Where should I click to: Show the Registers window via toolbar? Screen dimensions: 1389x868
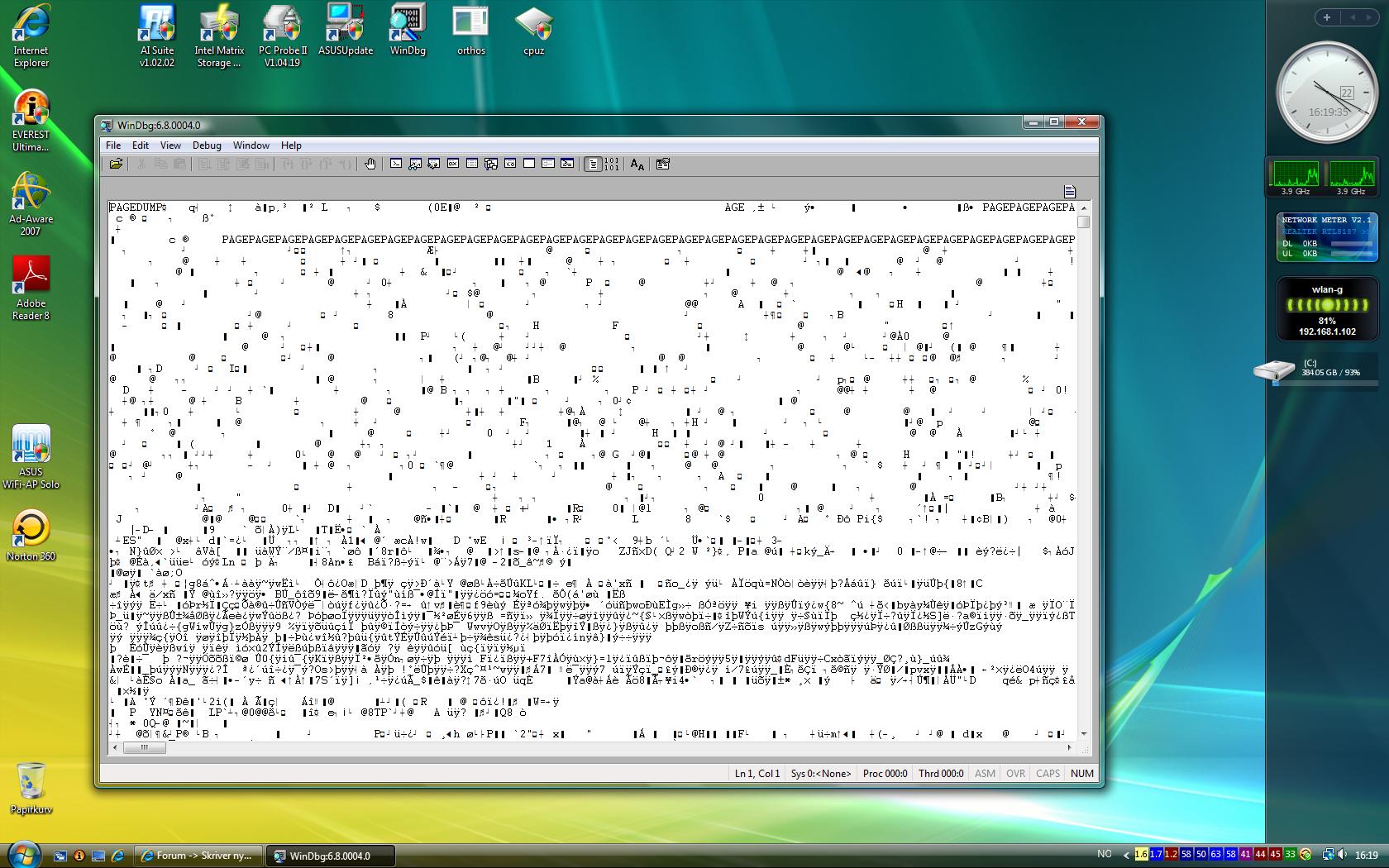pyautogui.click(x=453, y=165)
